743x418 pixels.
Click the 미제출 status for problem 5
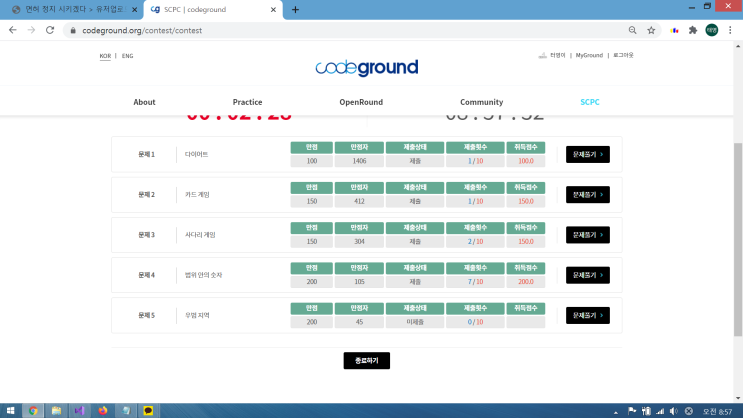(415, 322)
